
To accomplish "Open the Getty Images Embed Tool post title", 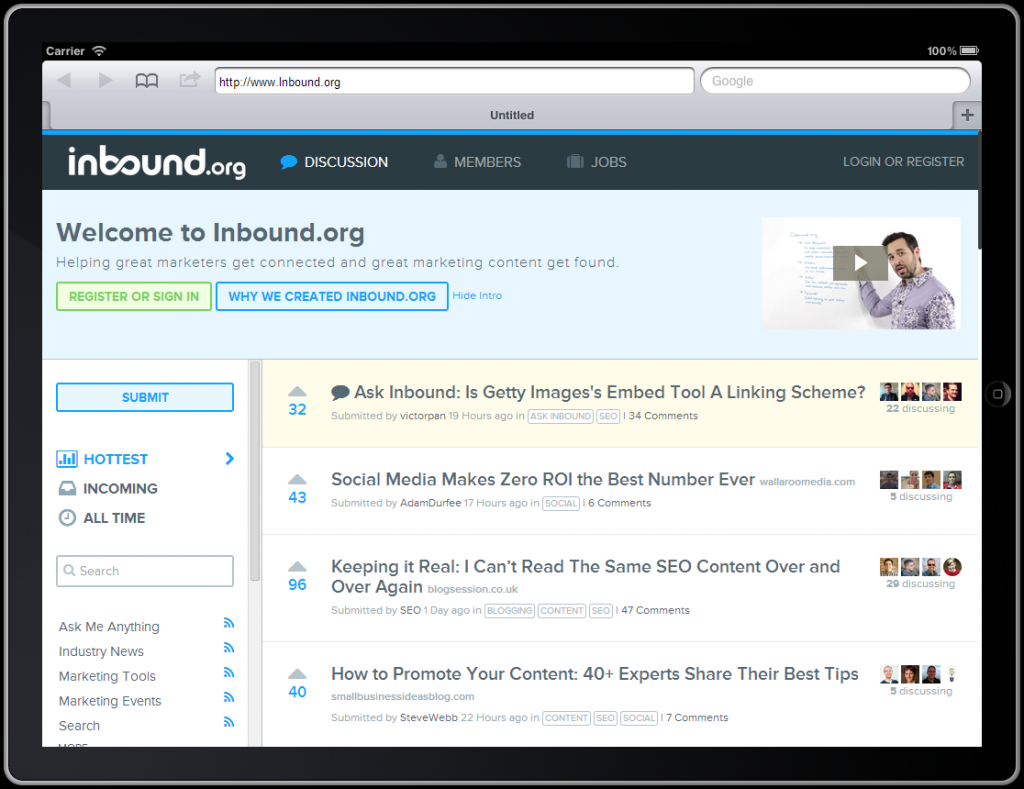I will (x=609, y=393).
